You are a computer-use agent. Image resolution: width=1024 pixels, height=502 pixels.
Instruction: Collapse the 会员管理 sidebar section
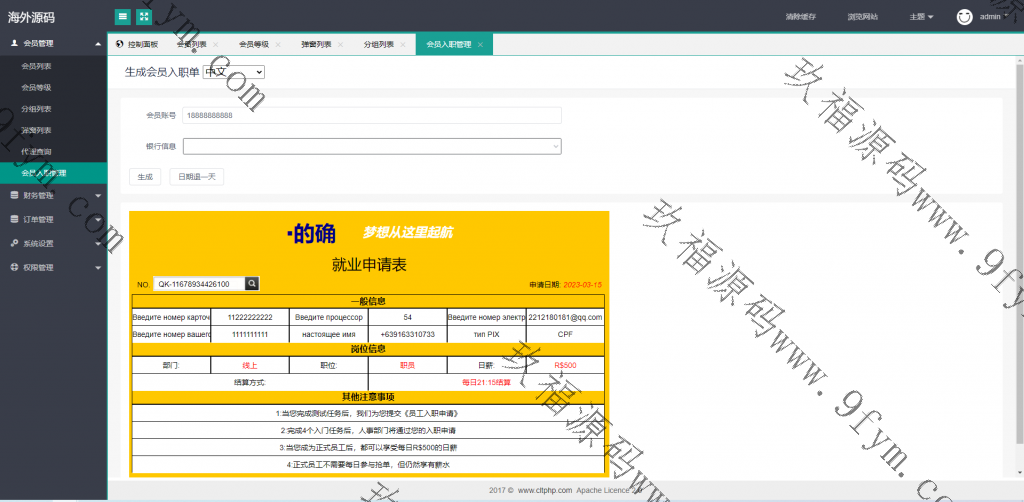[x=53, y=44]
